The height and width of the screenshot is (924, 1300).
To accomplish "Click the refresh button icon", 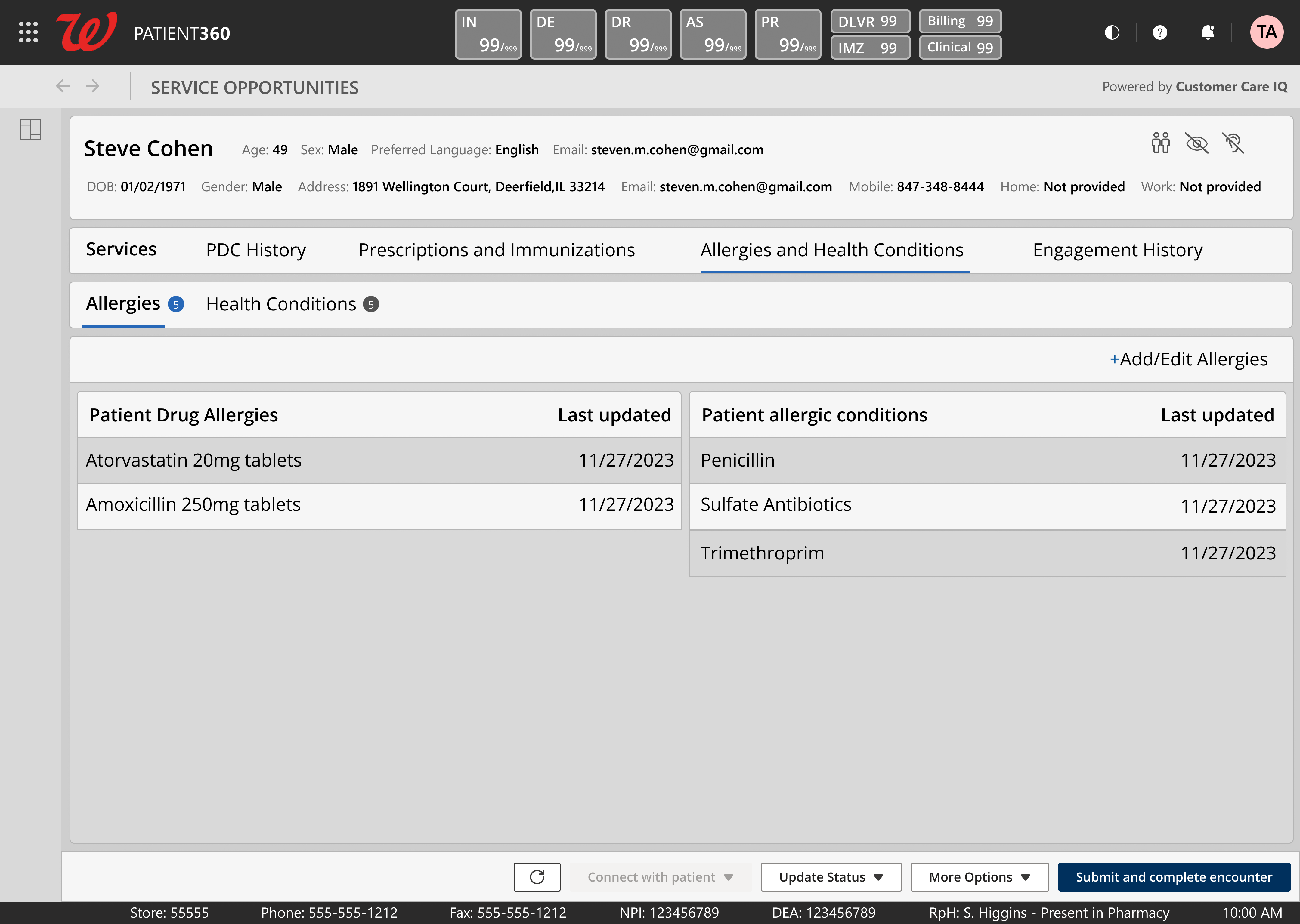I will 537,877.
